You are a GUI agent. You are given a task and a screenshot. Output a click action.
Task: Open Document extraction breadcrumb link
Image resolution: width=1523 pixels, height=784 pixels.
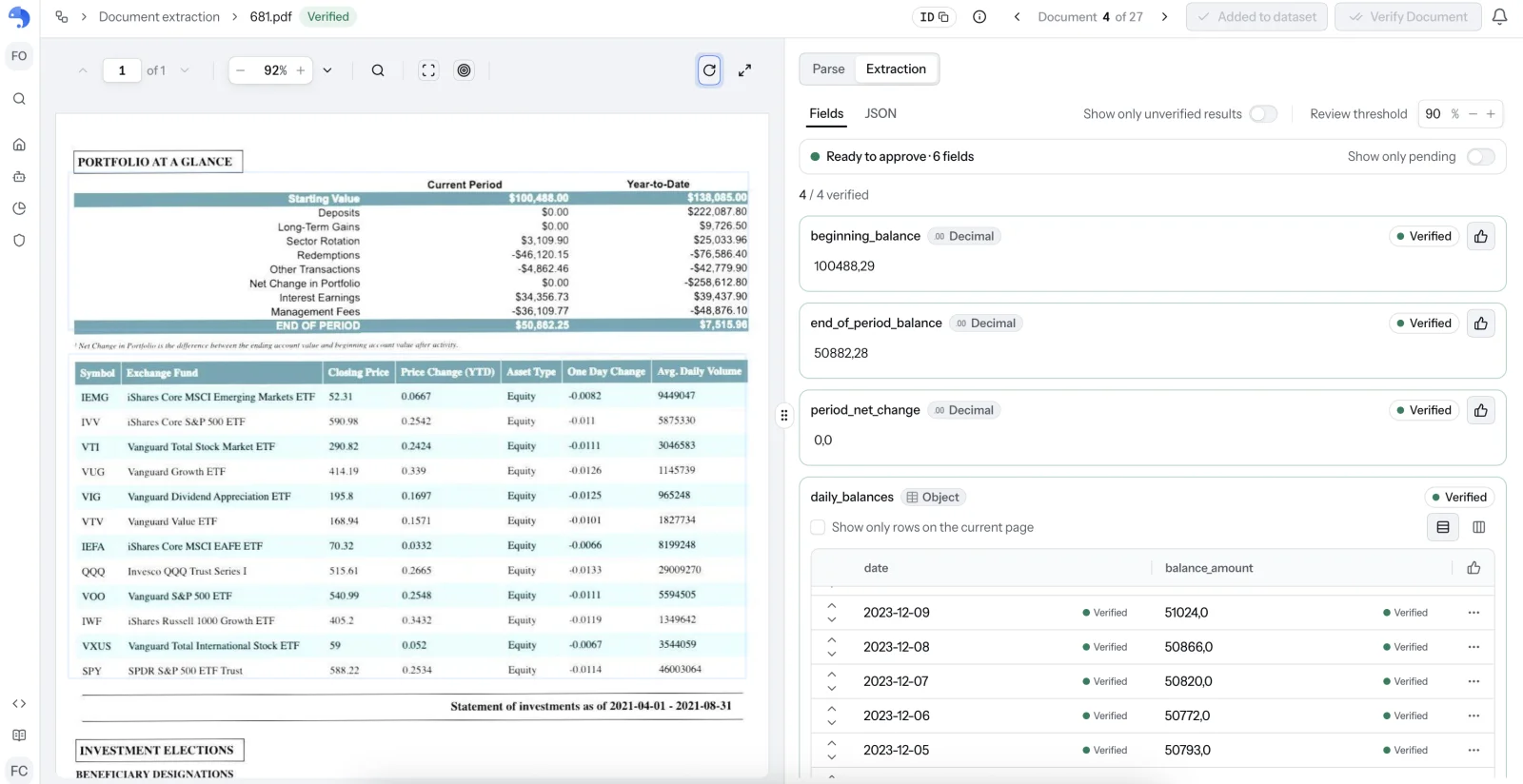tap(159, 17)
